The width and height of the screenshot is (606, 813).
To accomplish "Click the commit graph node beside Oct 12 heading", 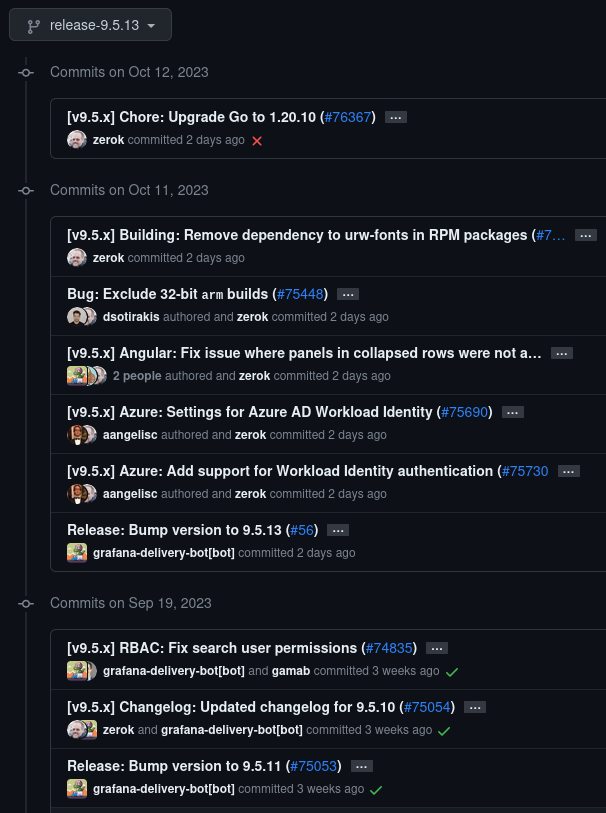I will point(26,72).
